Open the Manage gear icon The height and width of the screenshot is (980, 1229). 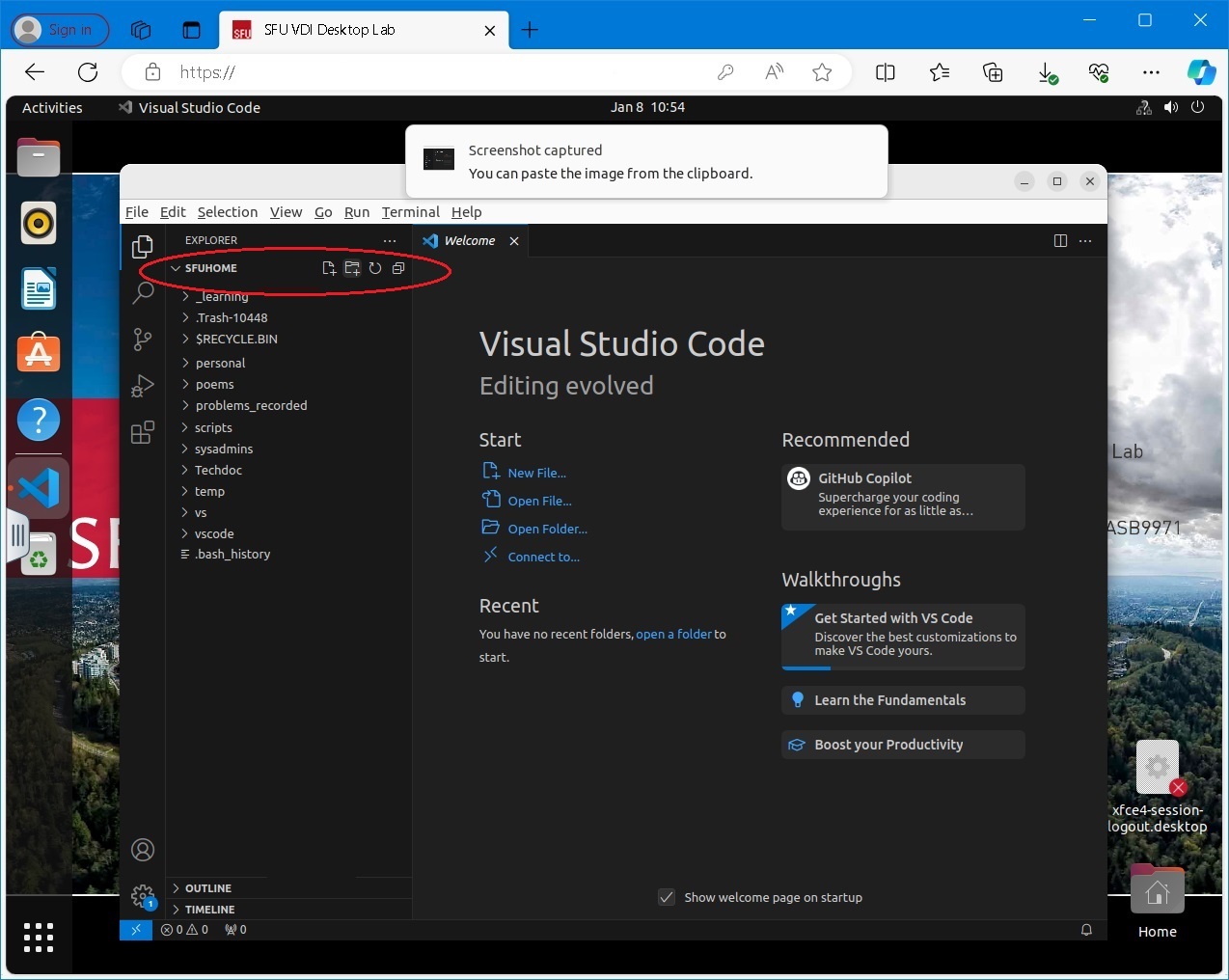point(143,896)
